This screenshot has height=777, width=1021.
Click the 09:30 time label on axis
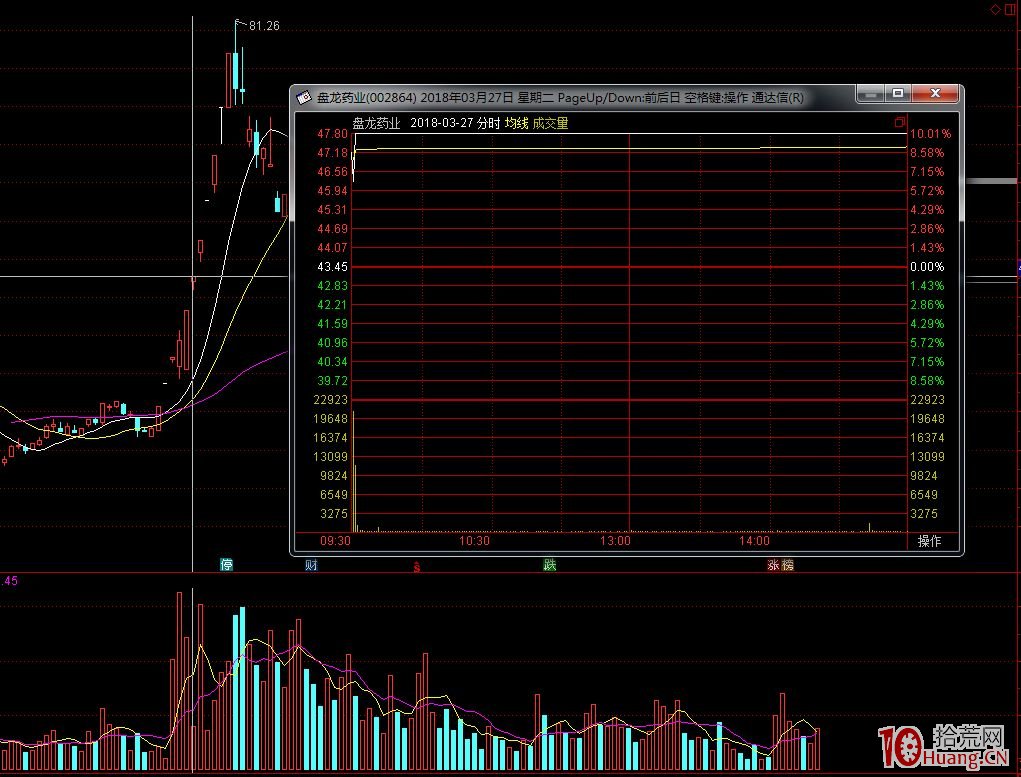click(335, 541)
